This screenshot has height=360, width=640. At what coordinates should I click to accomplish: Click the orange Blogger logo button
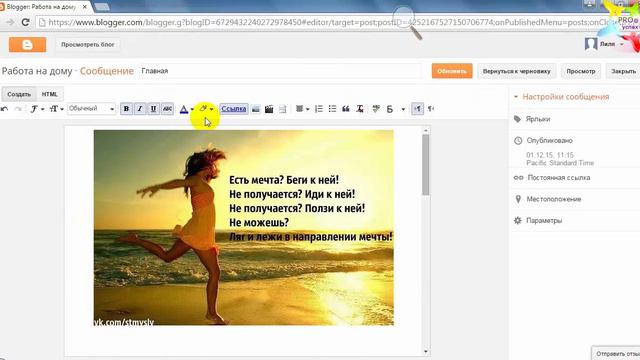pyautogui.click(x=27, y=45)
